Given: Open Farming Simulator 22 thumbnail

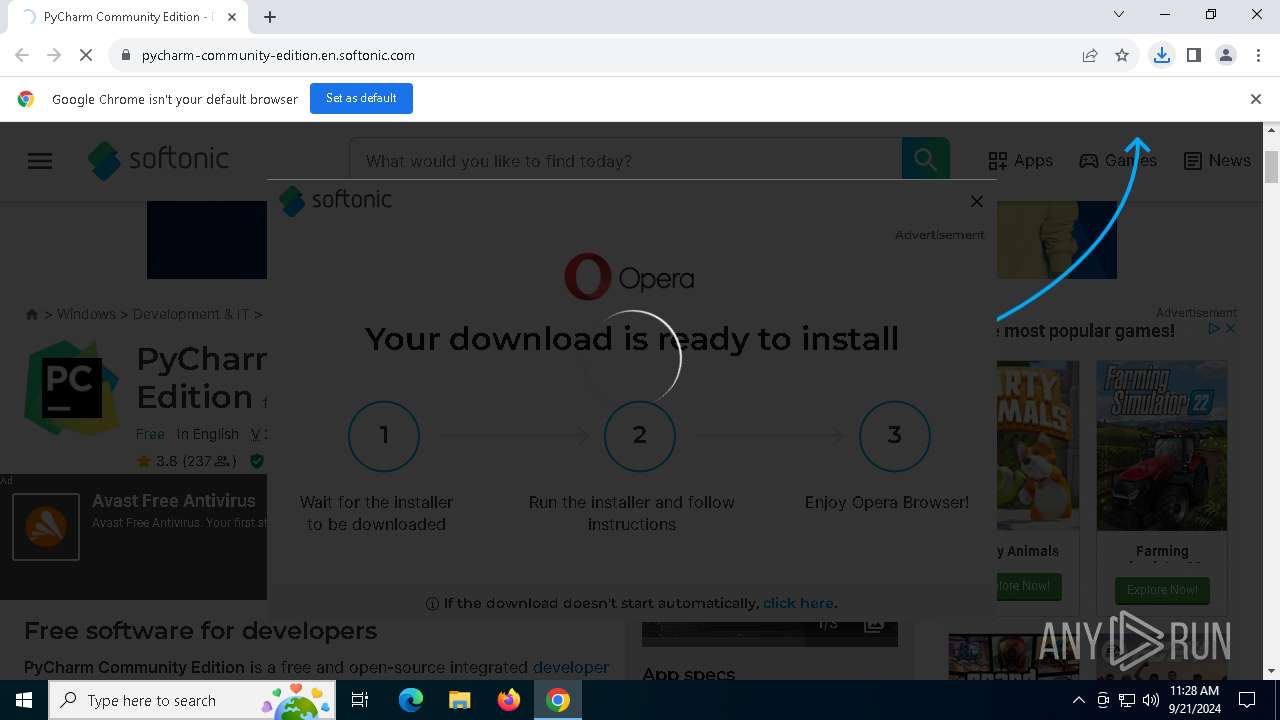Looking at the screenshot, I should tap(1162, 446).
